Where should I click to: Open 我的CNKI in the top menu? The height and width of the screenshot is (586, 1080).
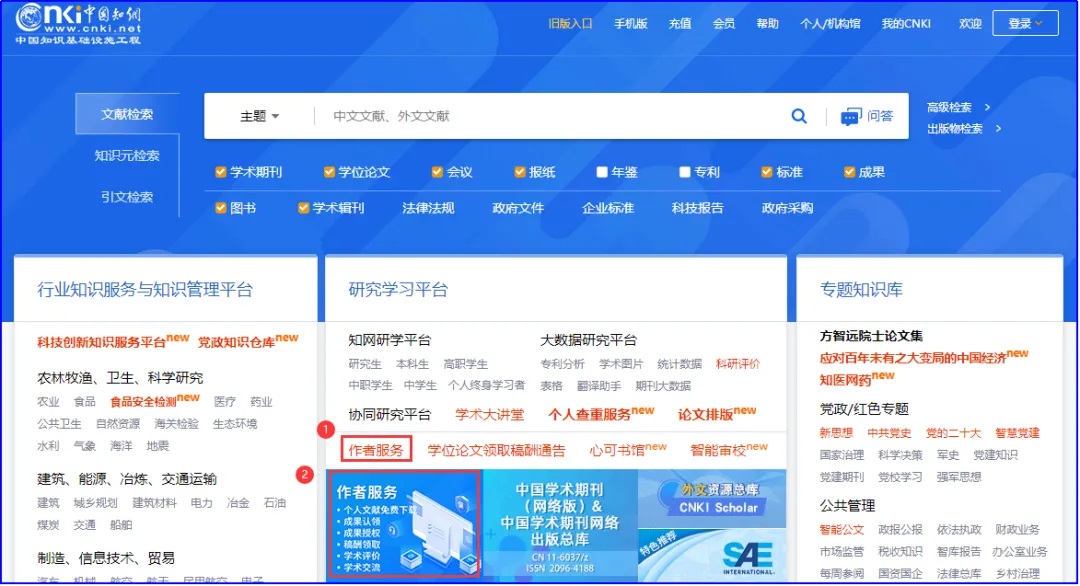906,23
